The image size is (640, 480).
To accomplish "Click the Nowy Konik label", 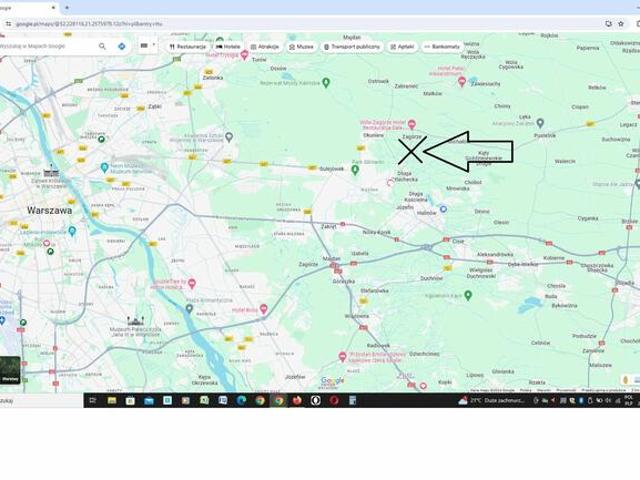I will tap(377, 232).
